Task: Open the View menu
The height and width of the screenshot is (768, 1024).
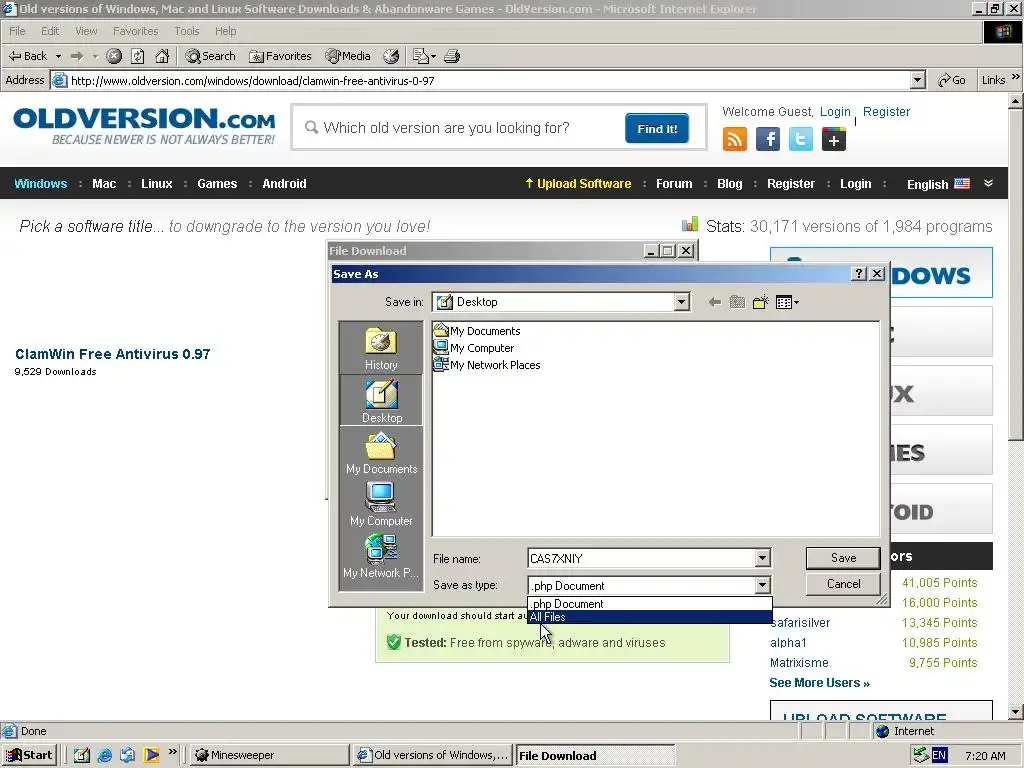Action: 86,31
